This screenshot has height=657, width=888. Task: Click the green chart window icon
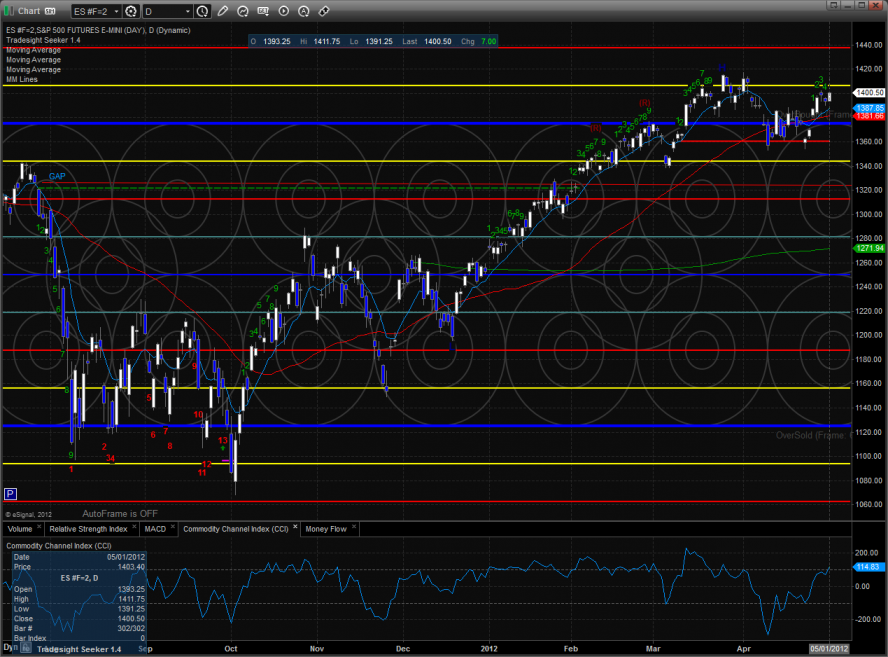point(9,11)
